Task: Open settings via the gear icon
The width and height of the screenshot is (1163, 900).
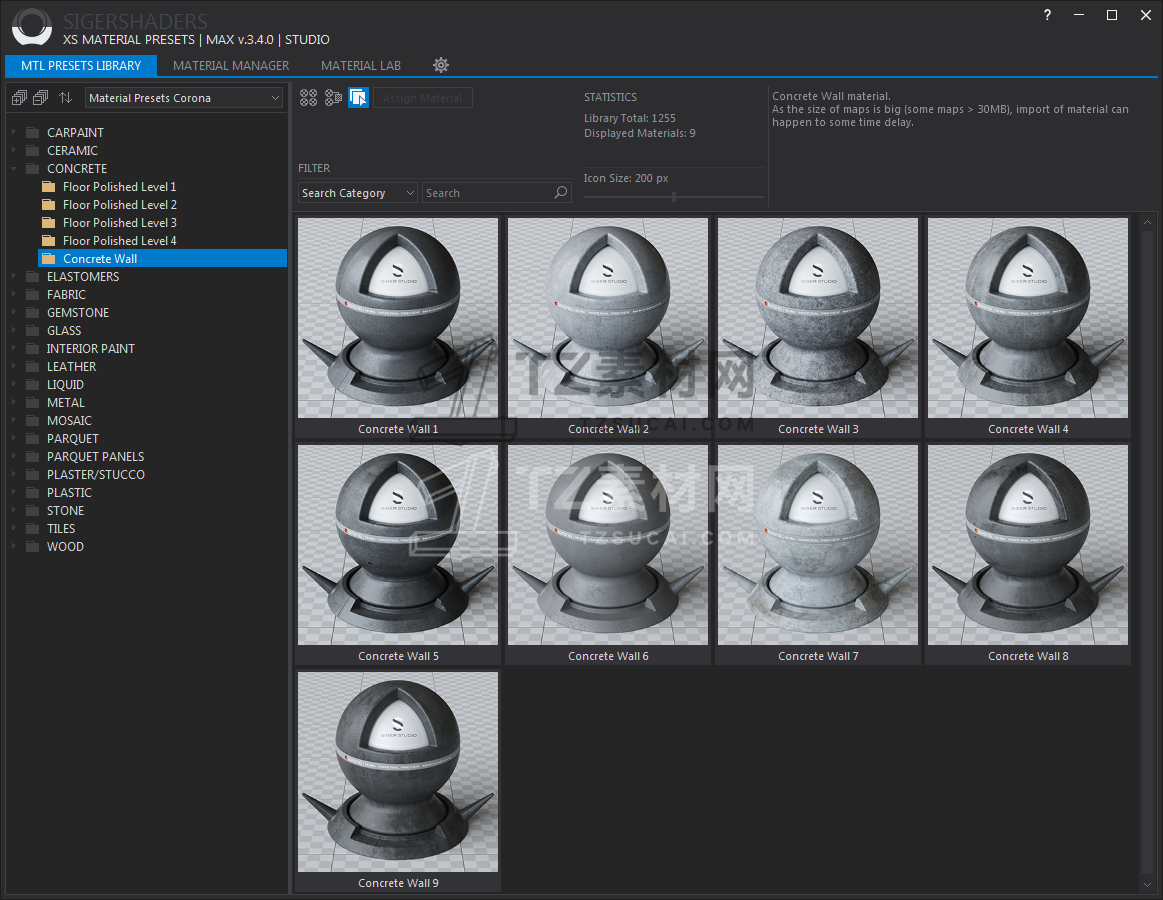Action: 441,65
